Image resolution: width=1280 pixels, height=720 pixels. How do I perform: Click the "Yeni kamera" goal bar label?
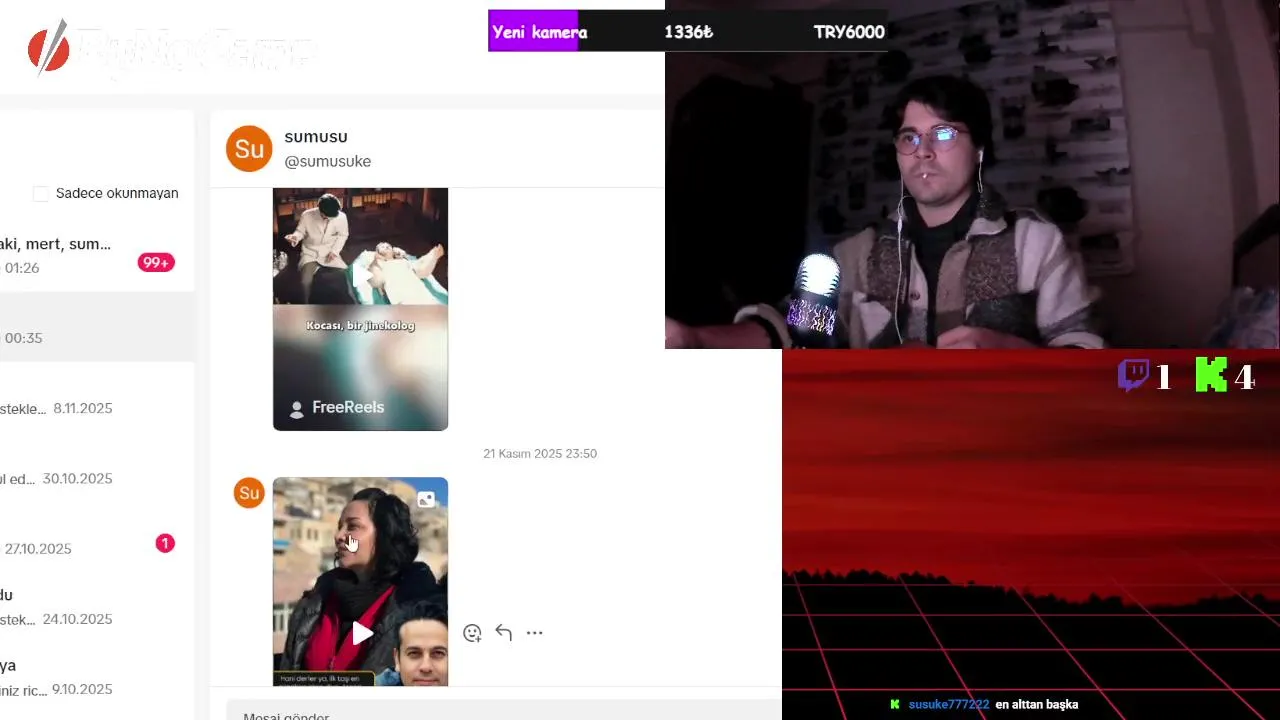540,32
